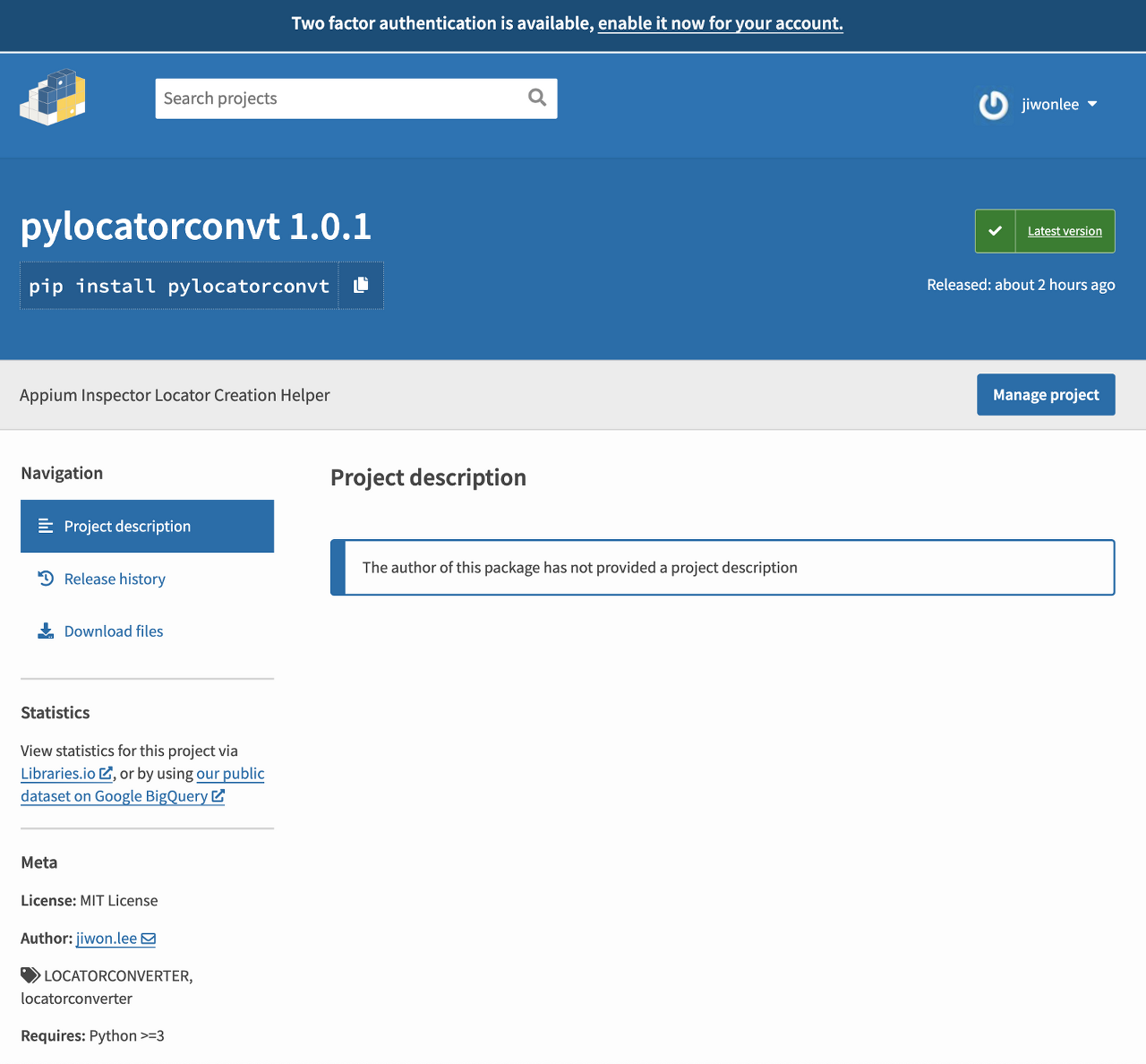Click the Appium Inspector Locator Creation Helper text
This screenshot has height=1064, width=1146.
(x=175, y=395)
